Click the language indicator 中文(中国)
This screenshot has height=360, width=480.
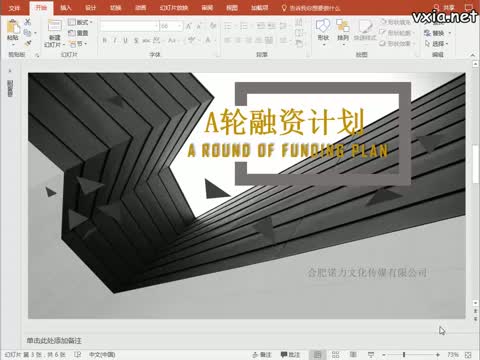[x=102, y=354]
